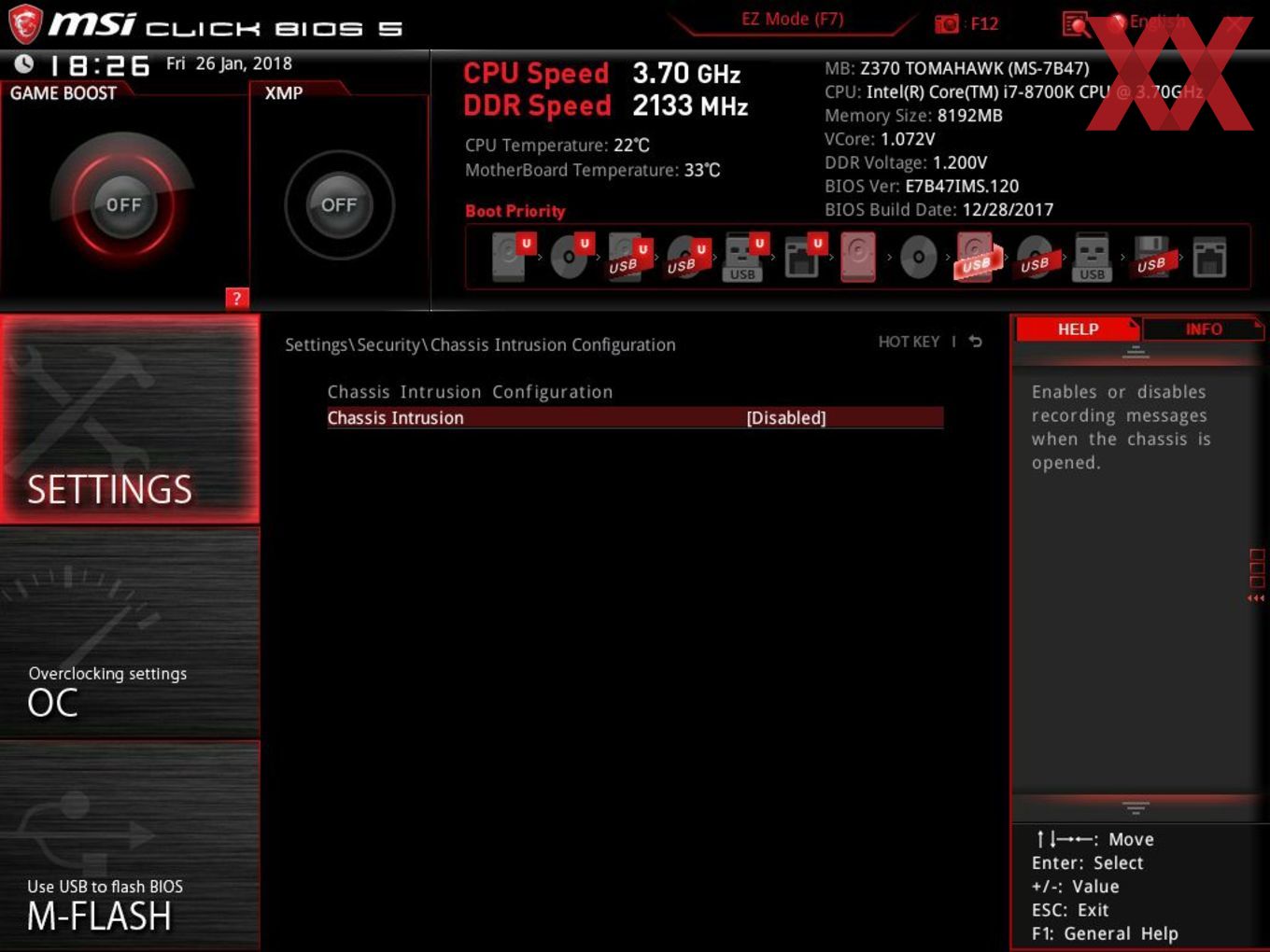Click the Chassis Intrusion Configuration heading

[x=470, y=392]
